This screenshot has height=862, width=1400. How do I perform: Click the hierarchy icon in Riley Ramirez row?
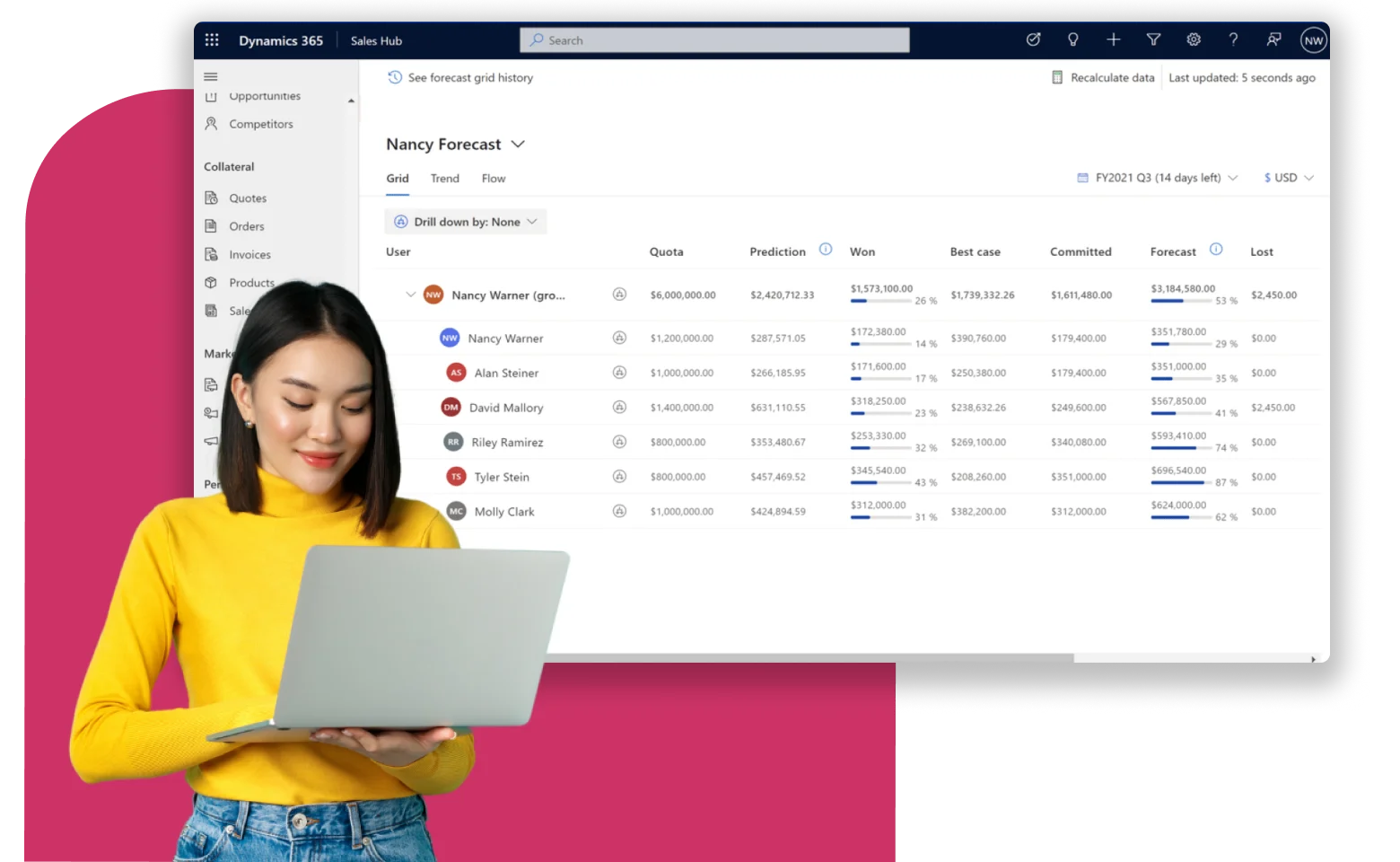click(x=619, y=442)
